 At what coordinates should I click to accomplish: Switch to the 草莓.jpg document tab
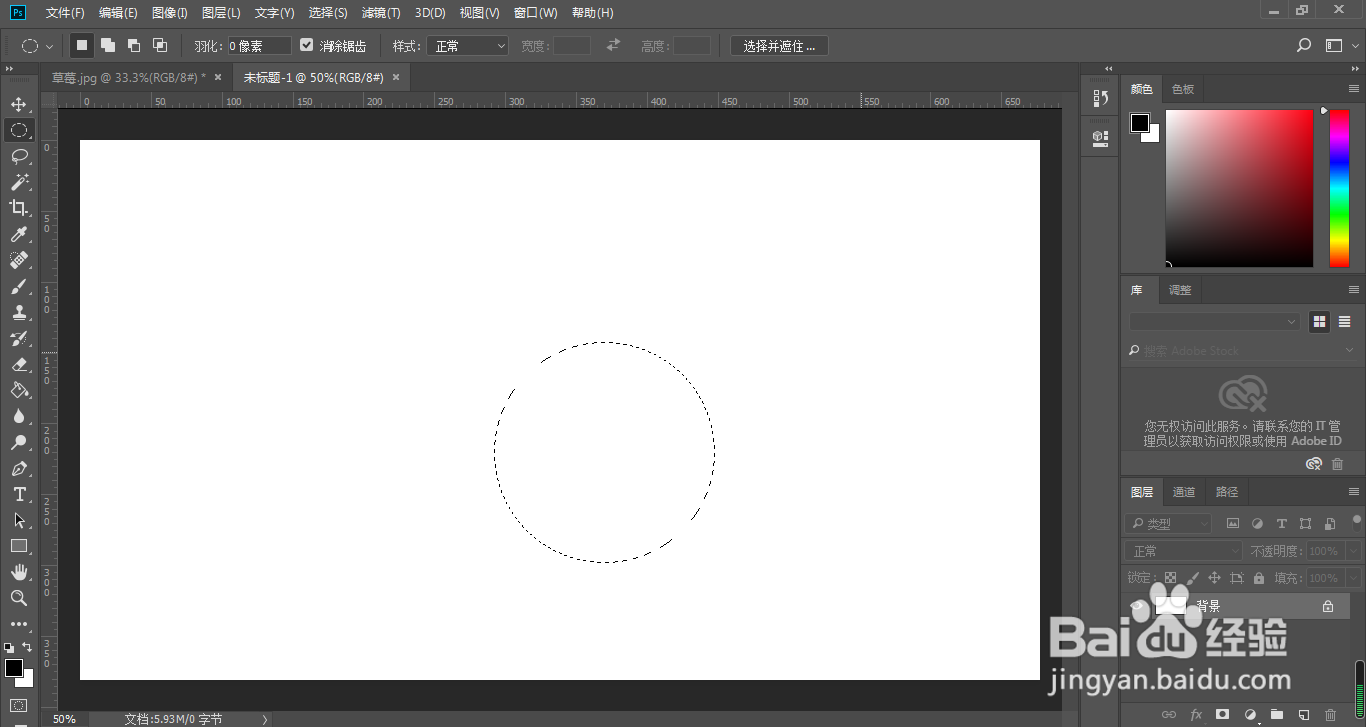click(129, 77)
